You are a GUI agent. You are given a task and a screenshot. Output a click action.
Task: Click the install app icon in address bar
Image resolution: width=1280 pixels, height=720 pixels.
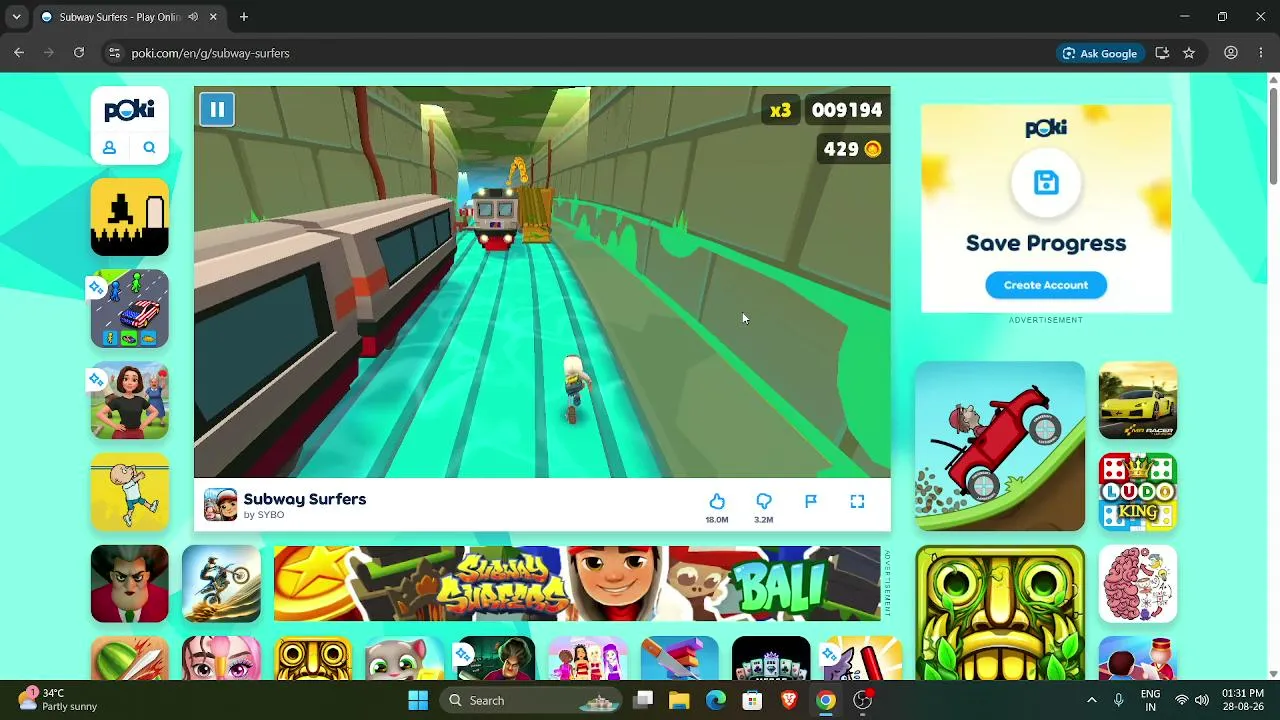point(1162,53)
